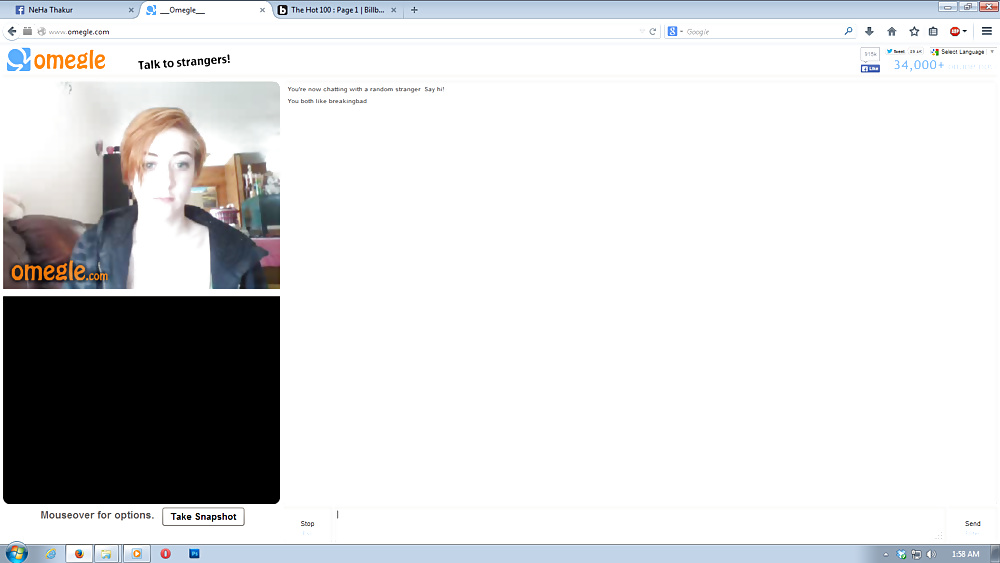Open Windows Explorer from the taskbar

(x=107, y=553)
